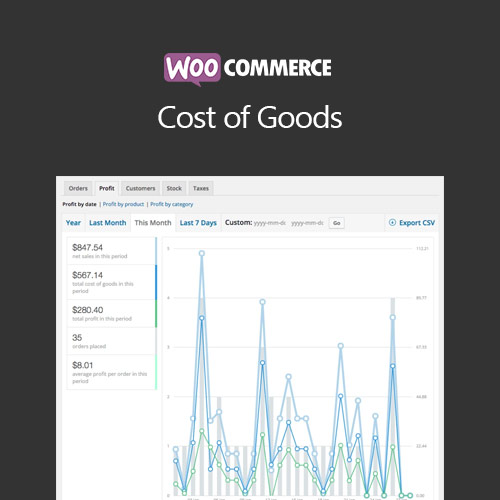Viewport: 500px width, 500px height.
Task: Export the report with Export CSV
Action: tap(412, 223)
